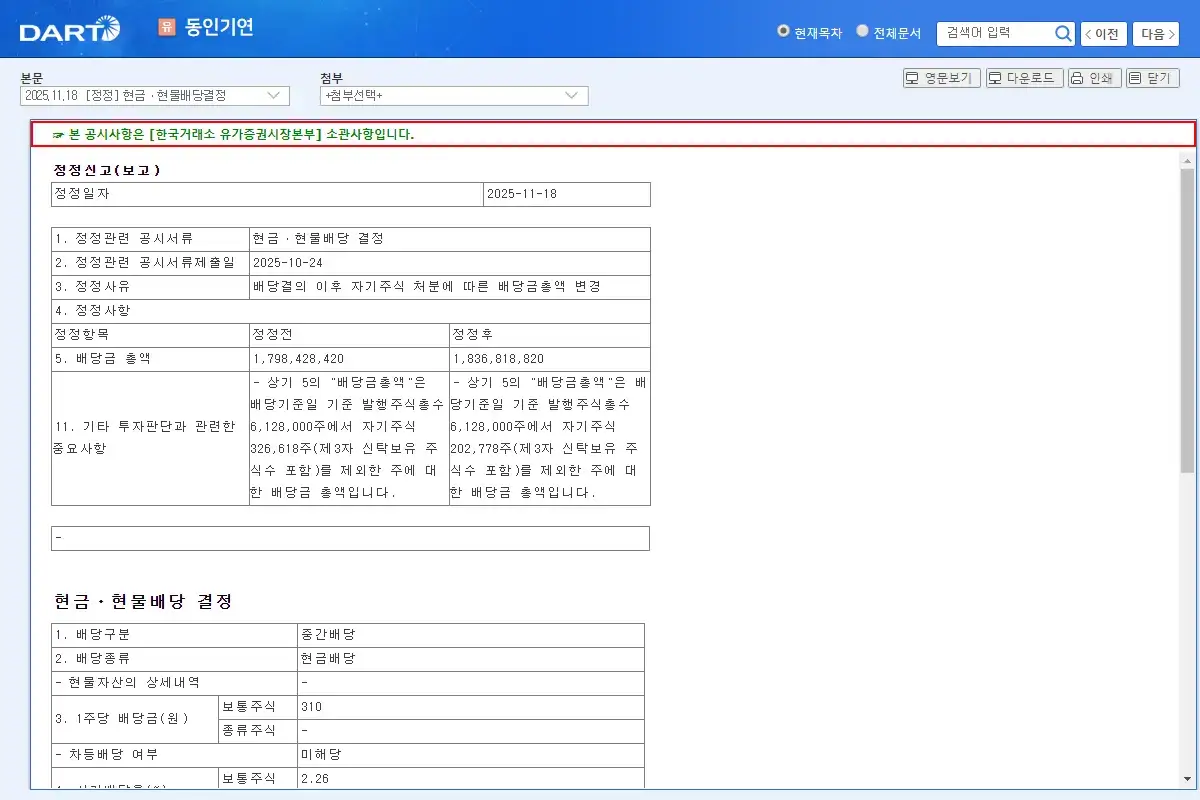Go to next result with 다음
Viewport: 1200px width, 800px height.
click(1156, 34)
